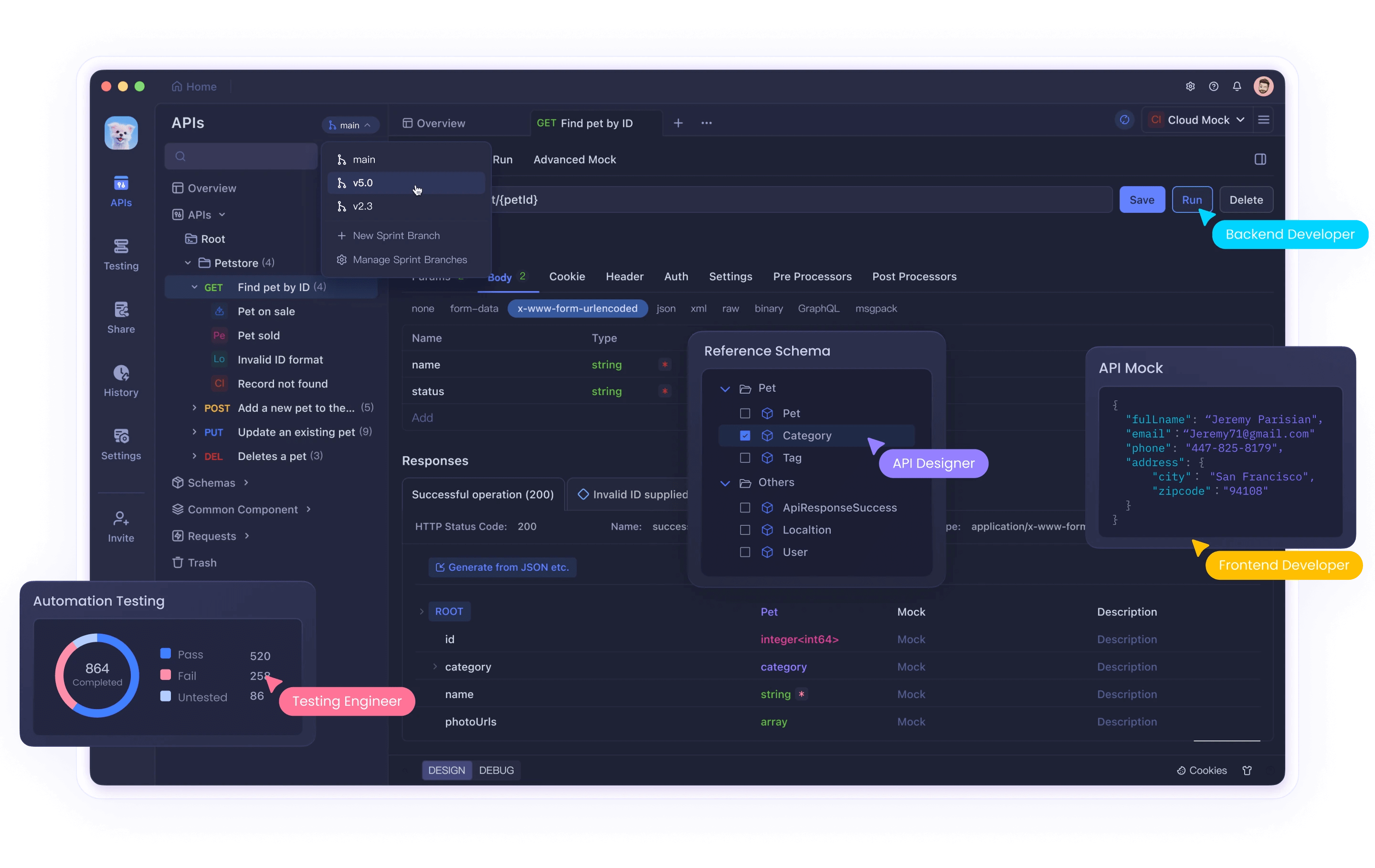Expand the POST Add a new pet item
This screenshot has height=868, width=1375.
click(x=194, y=408)
